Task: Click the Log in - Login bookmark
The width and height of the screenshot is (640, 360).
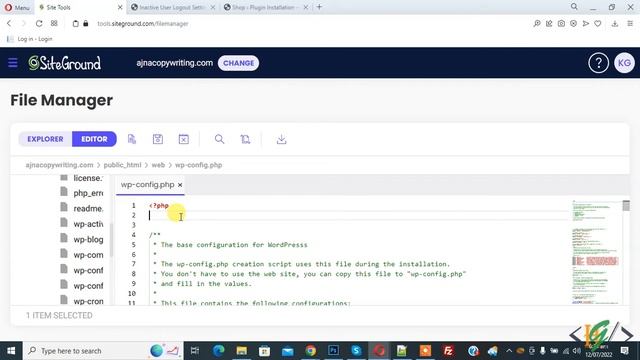Action: (x=30, y=39)
